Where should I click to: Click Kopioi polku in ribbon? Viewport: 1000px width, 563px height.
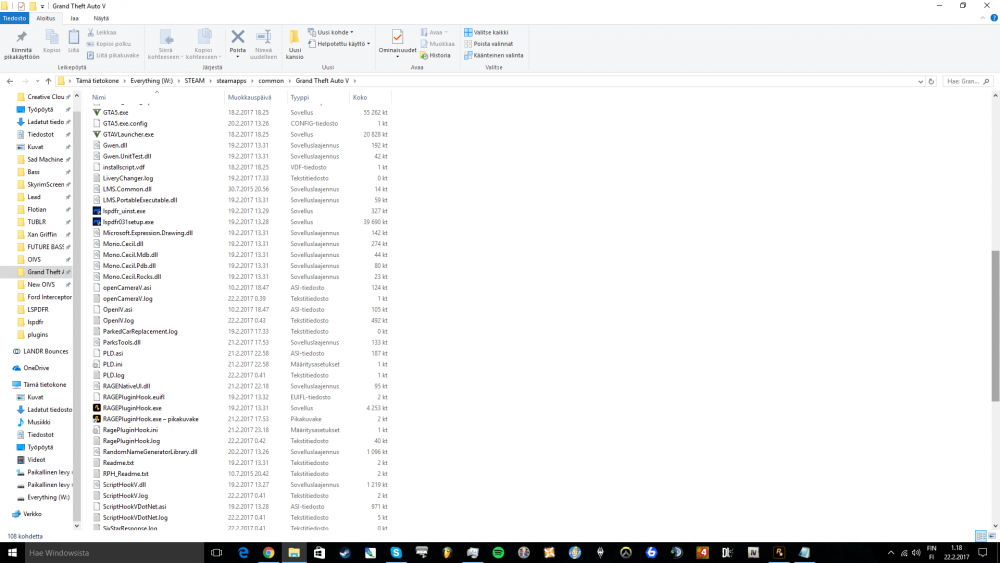pos(108,43)
